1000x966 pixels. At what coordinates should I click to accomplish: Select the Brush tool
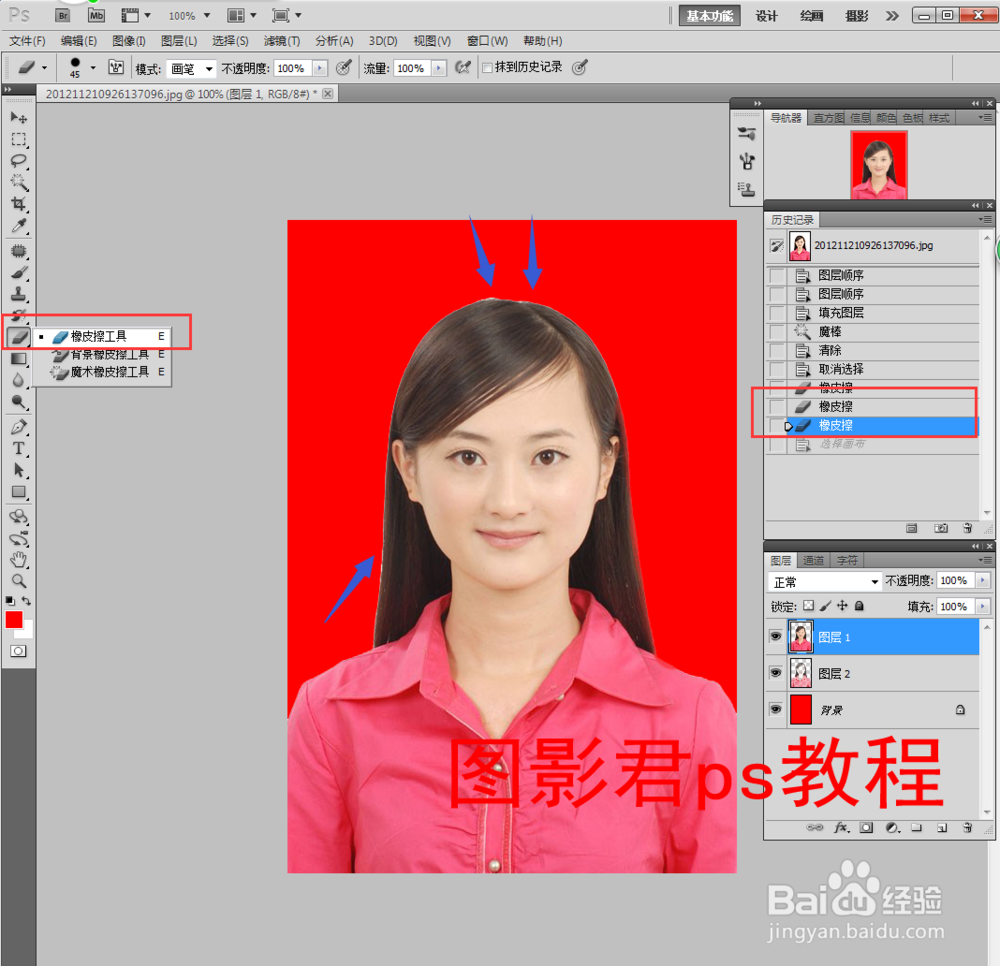coord(18,272)
